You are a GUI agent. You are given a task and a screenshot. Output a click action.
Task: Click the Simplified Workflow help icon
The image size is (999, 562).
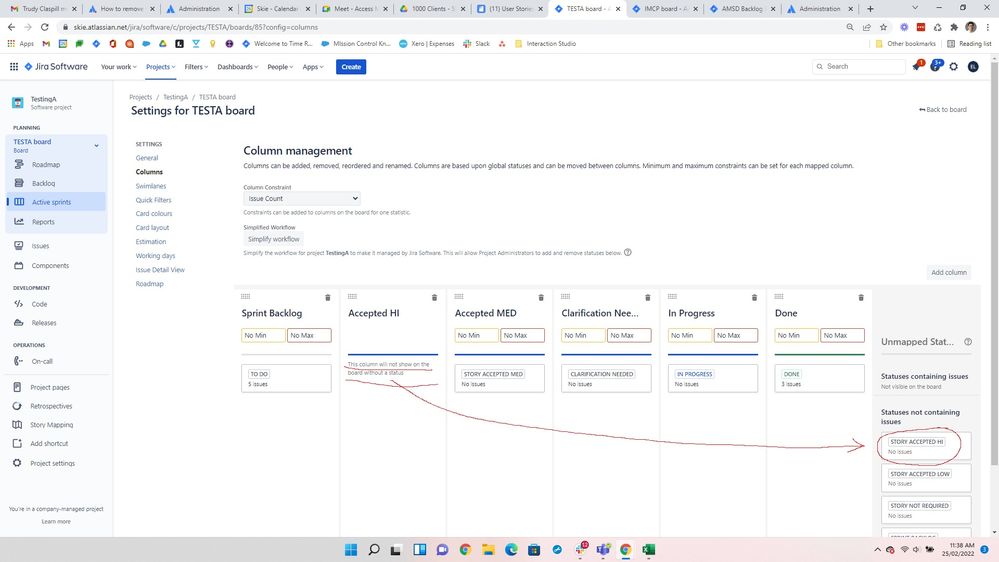(628, 252)
